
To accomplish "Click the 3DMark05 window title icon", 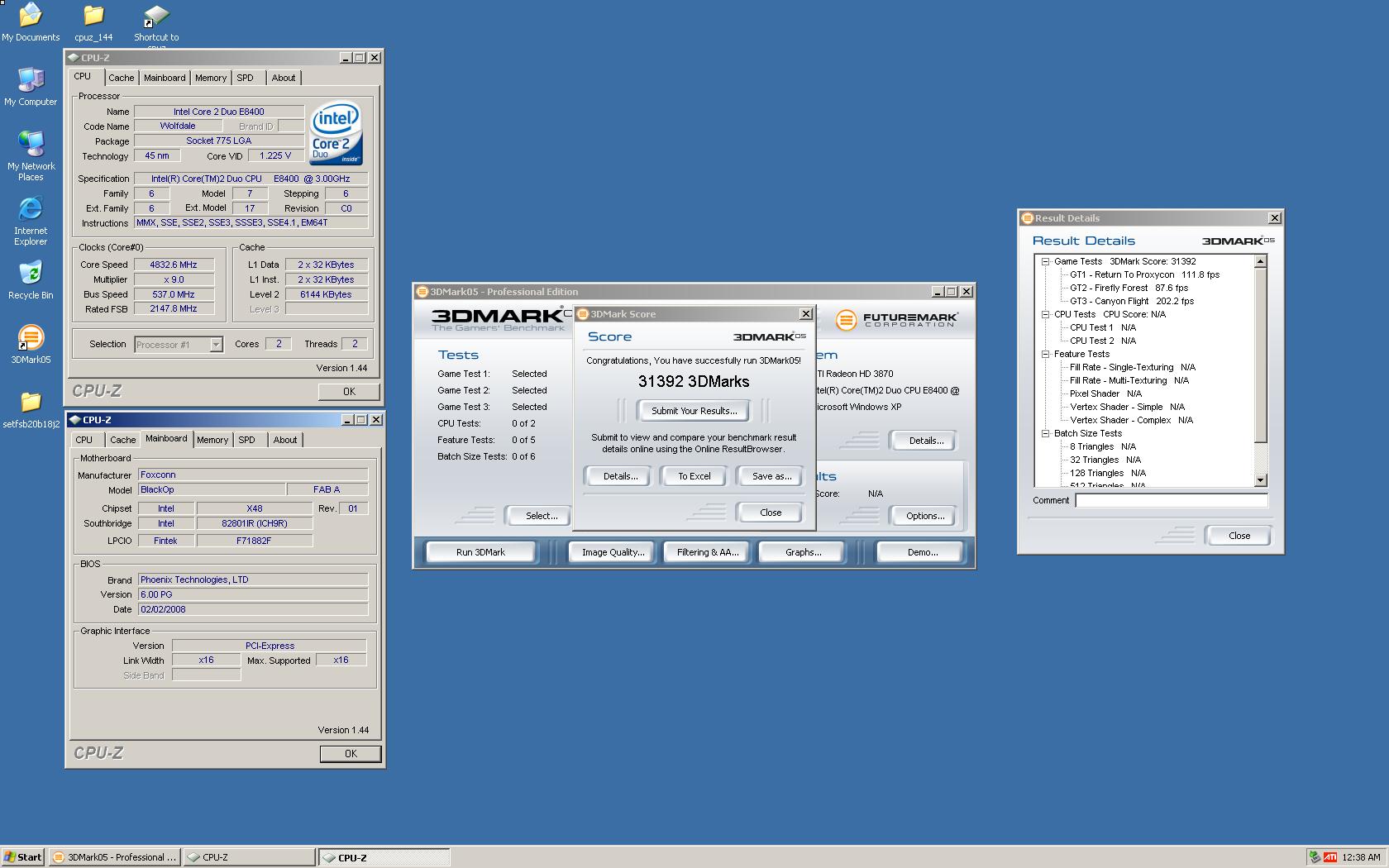I will [422, 292].
